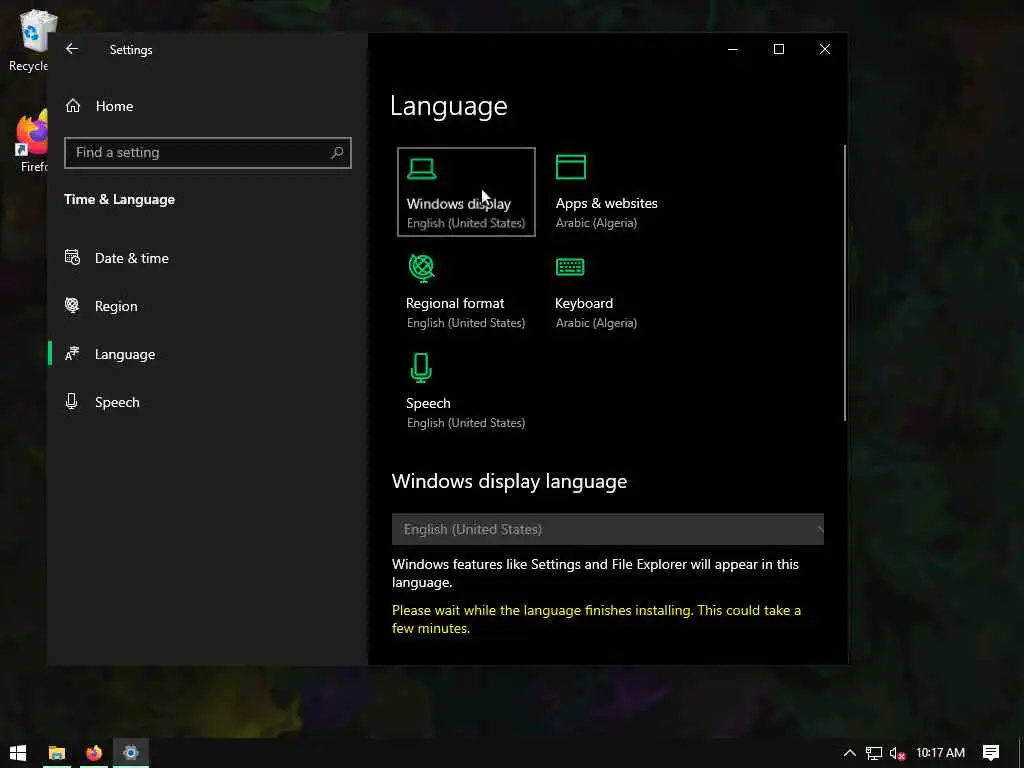The height and width of the screenshot is (768, 1024).
Task: Click the Home house icon
Action: [73, 106]
